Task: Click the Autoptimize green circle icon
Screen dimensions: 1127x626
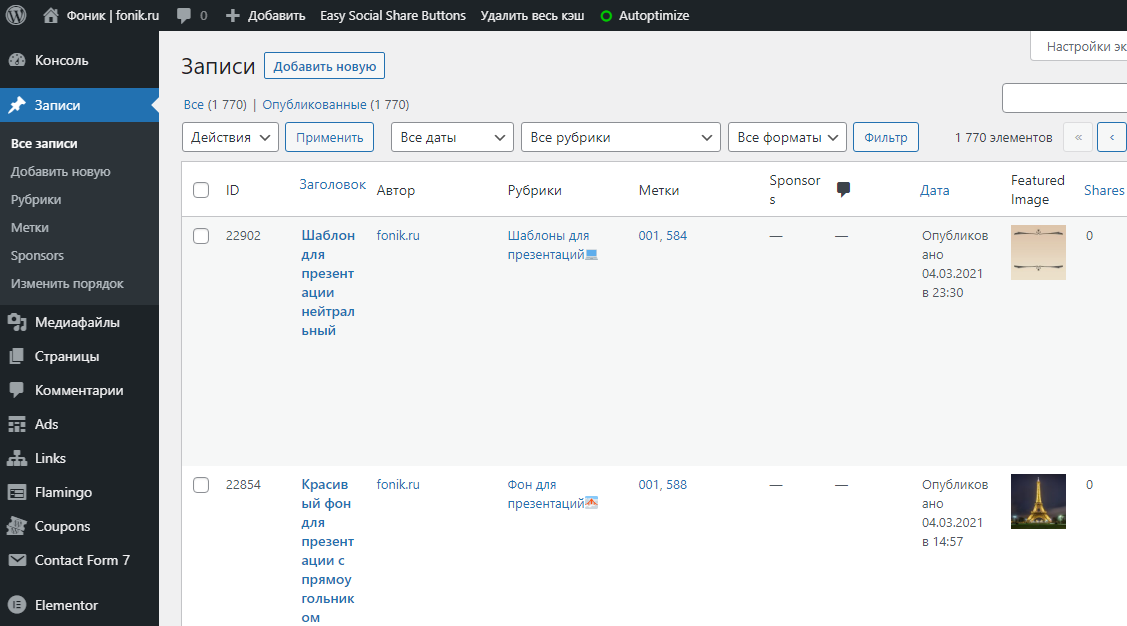Action: [606, 16]
